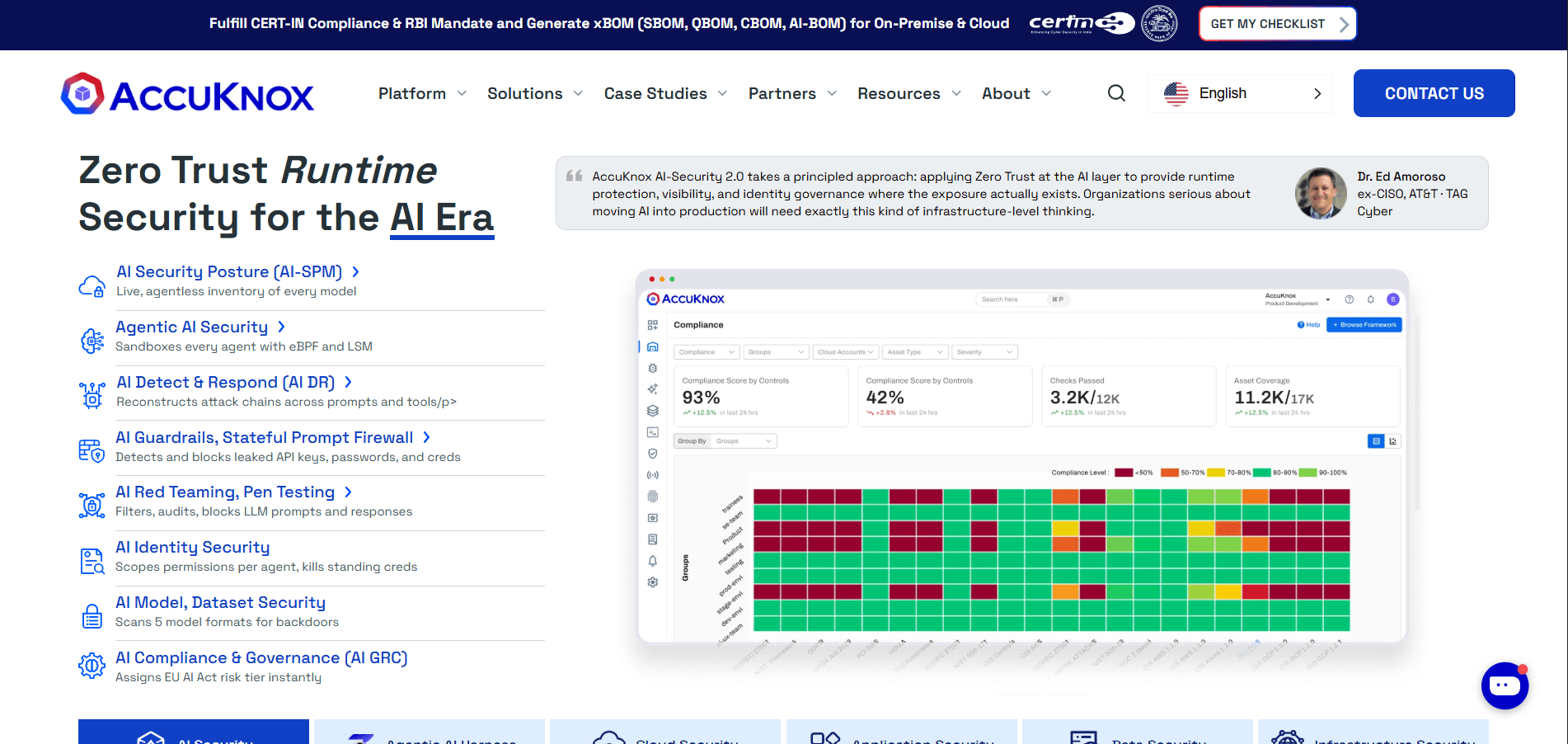Click the Browse Framework button in dashboard

[x=1364, y=325]
